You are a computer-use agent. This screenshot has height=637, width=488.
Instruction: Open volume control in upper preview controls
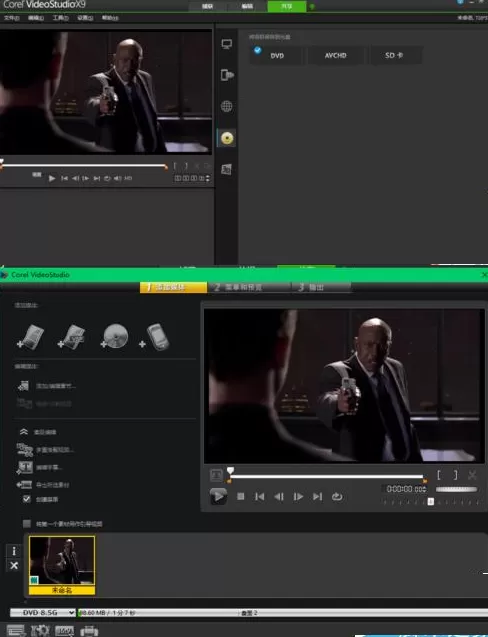tap(118, 178)
